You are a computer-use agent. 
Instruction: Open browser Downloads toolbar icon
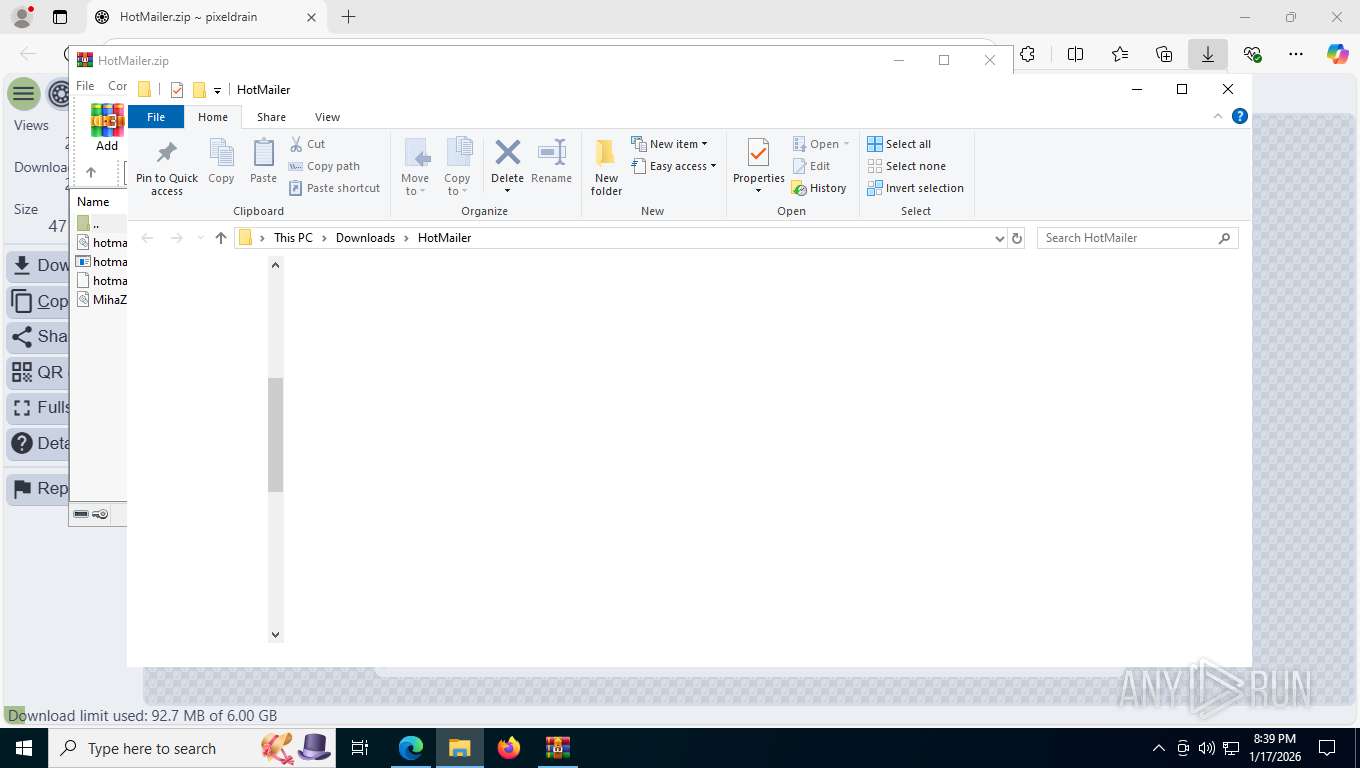tap(1208, 55)
